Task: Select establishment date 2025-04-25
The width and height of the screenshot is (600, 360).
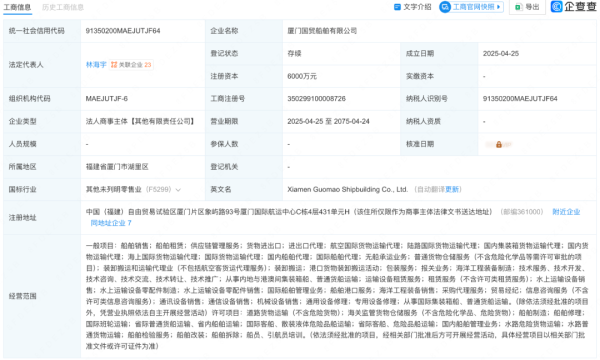Action: (501, 54)
